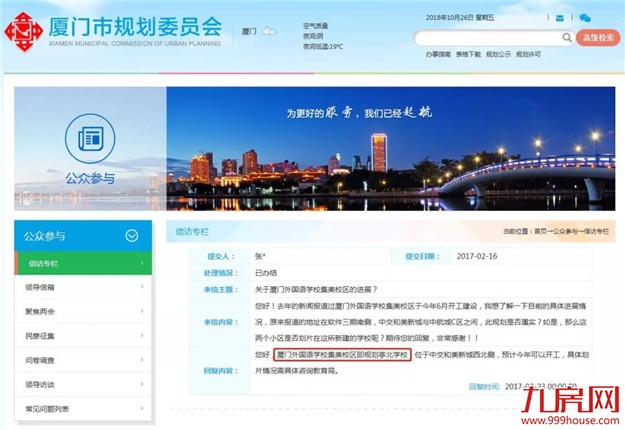Click the arrow on the 聚焦两会 row

142,311
